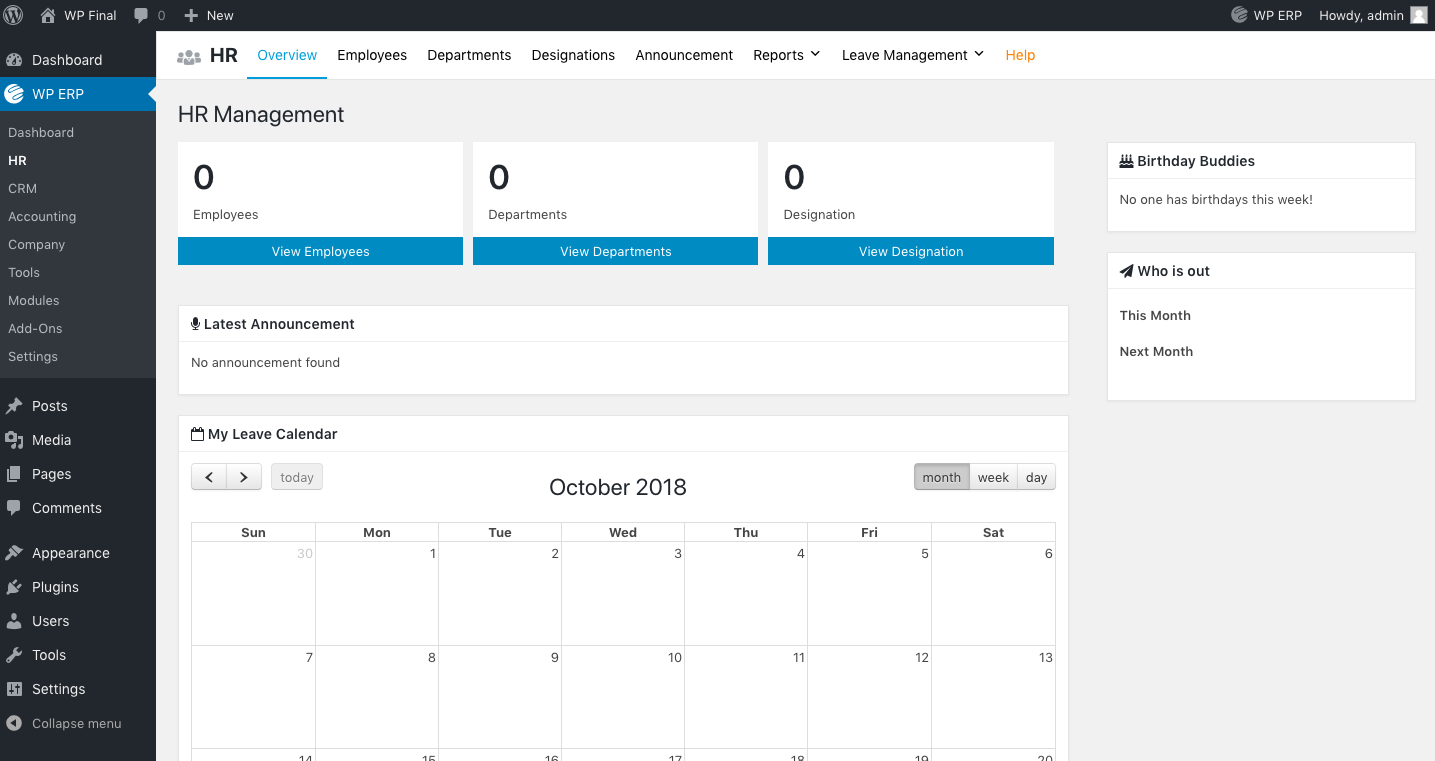This screenshot has width=1435, height=761.
Task: Select the Birthday Buddies cake icon
Action: click(1128, 160)
